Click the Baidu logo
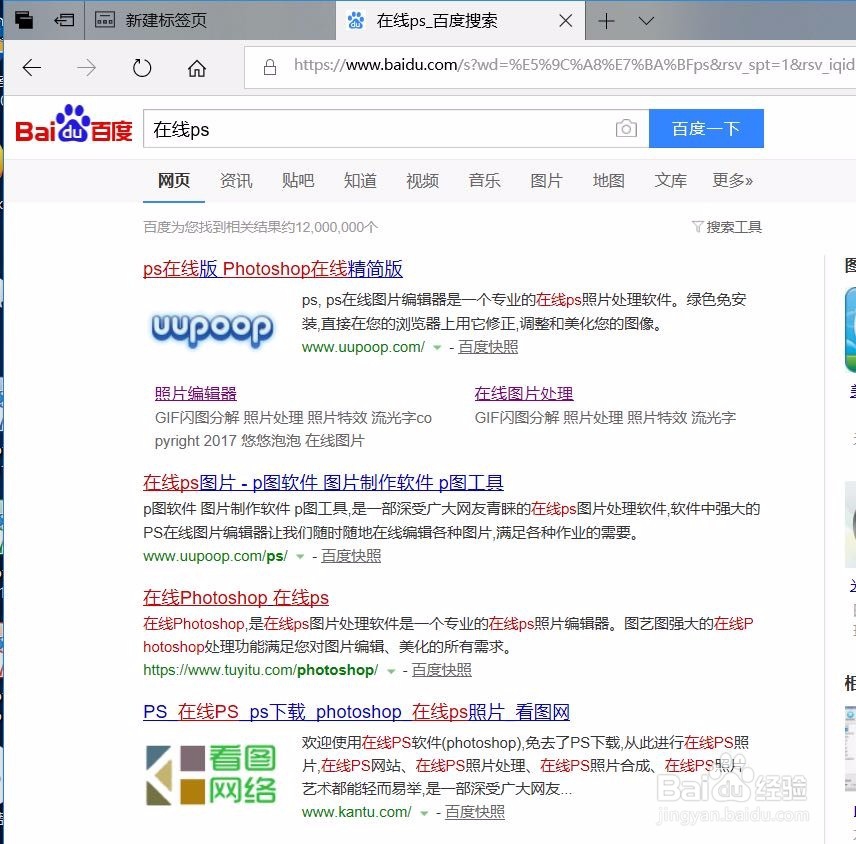The height and width of the screenshot is (844, 856). (x=74, y=124)
